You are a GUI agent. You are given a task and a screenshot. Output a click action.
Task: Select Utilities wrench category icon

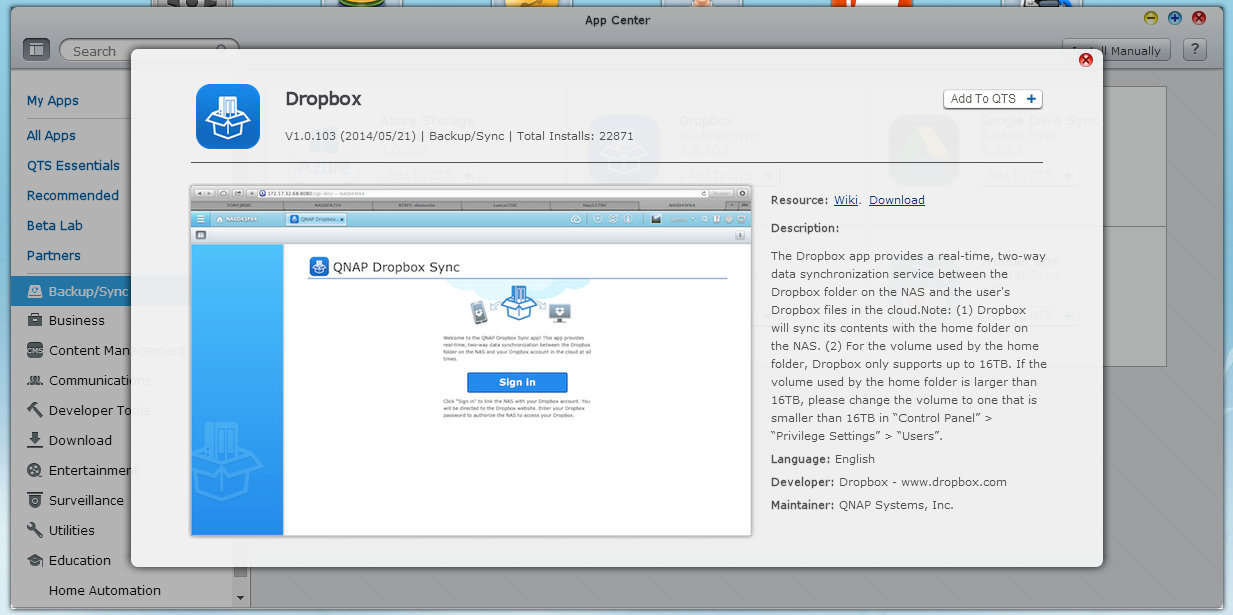(x=35, y=530)
